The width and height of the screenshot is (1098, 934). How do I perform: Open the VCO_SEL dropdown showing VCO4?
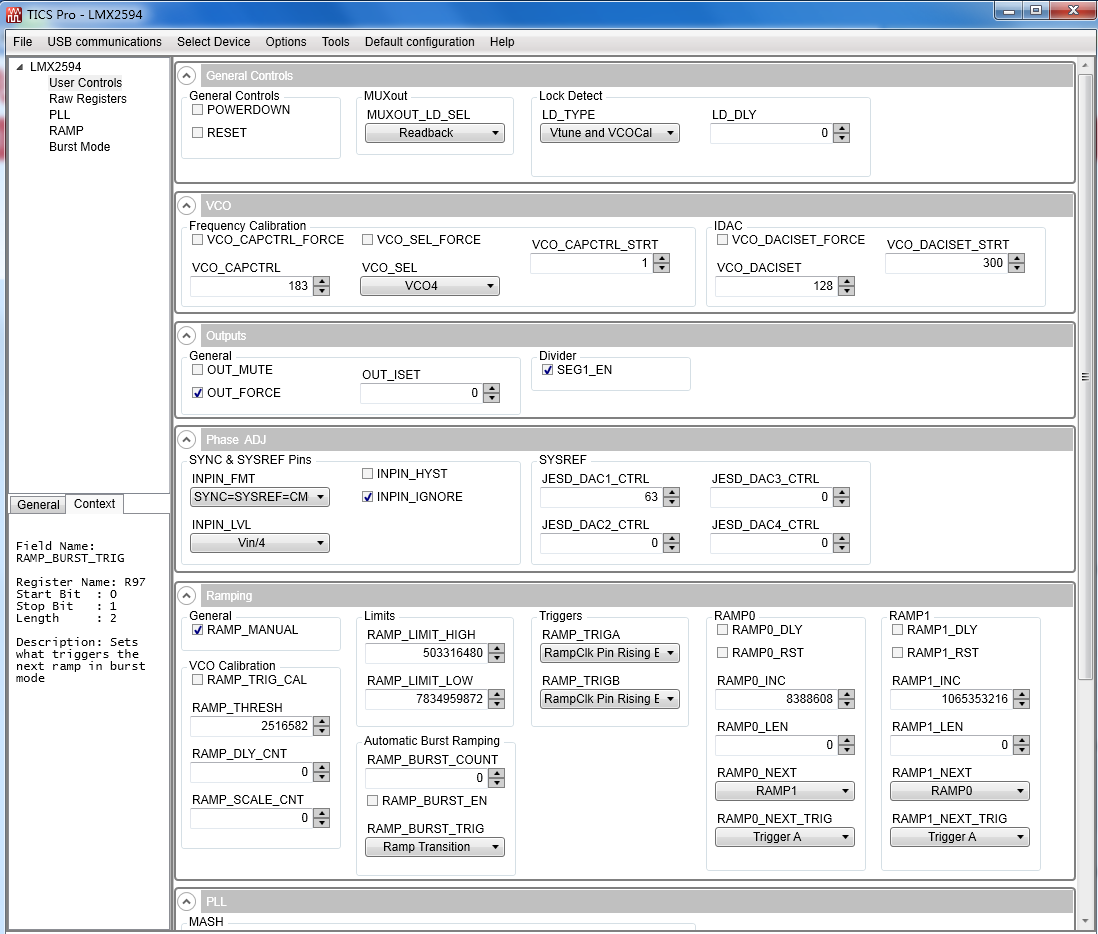click(430, 286)
